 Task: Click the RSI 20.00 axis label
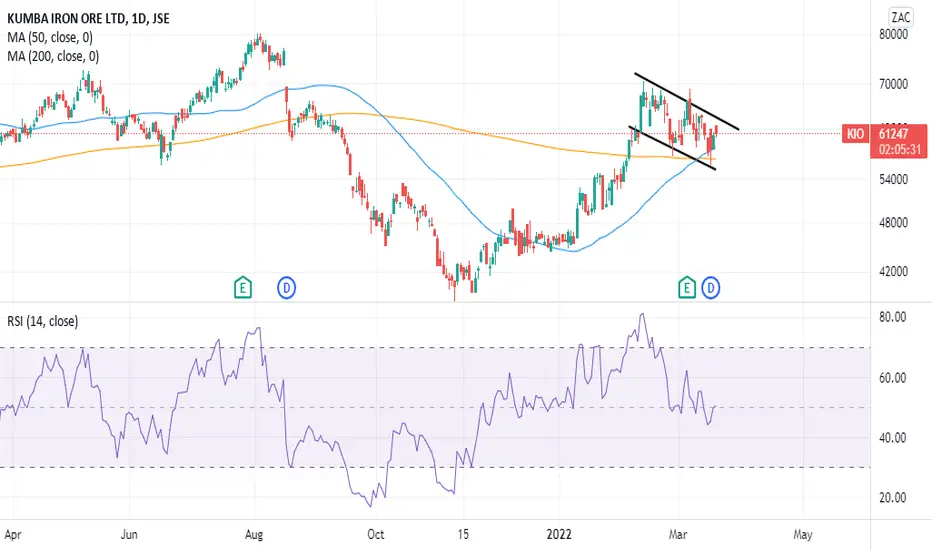click(893, 498)
